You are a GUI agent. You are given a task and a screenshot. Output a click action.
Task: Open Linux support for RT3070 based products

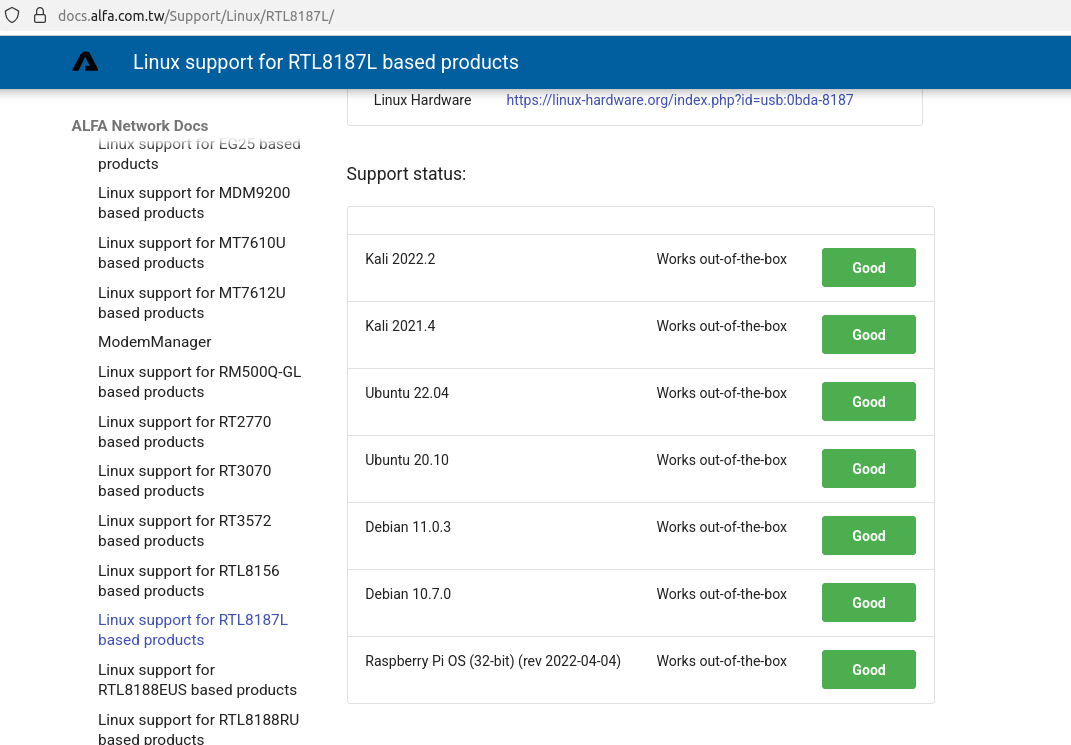tap(184, 481)
